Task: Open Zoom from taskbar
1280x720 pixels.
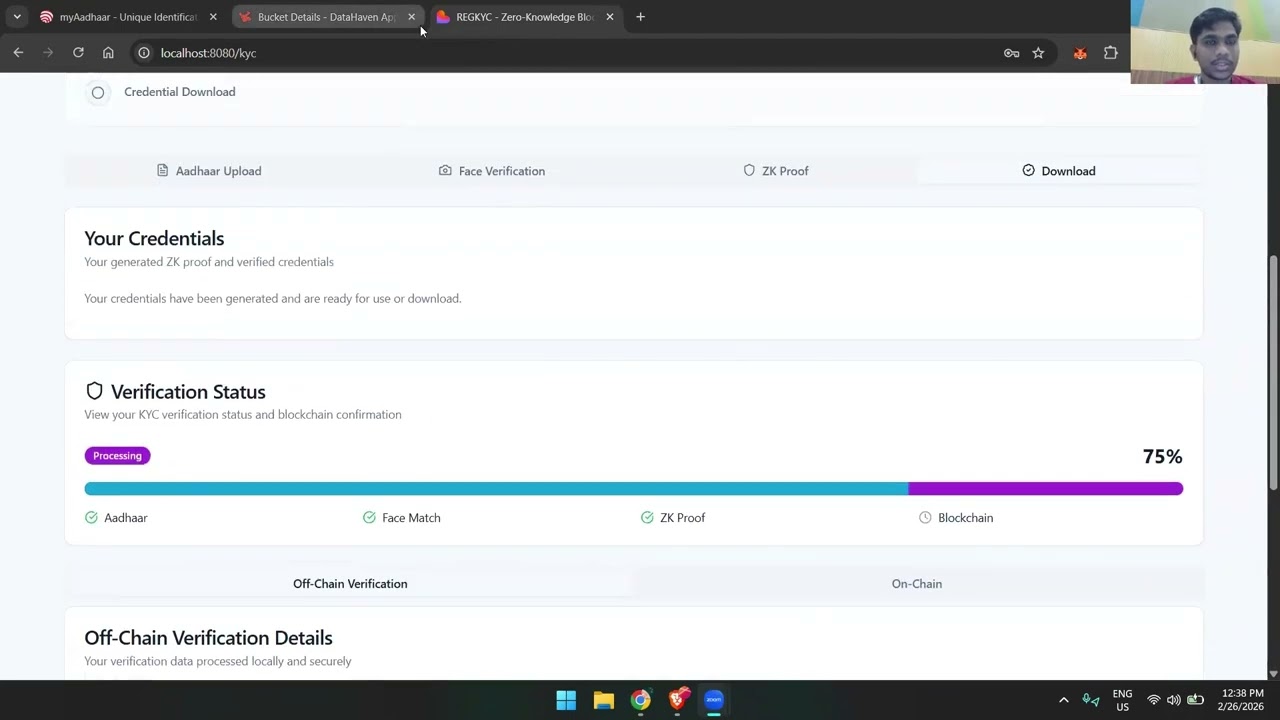Action: (714, 700)
